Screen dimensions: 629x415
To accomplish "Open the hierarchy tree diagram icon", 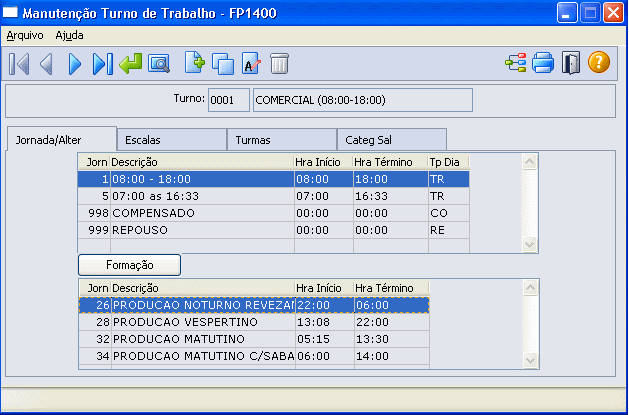I will pyautogui.click(x=515, y=63).
